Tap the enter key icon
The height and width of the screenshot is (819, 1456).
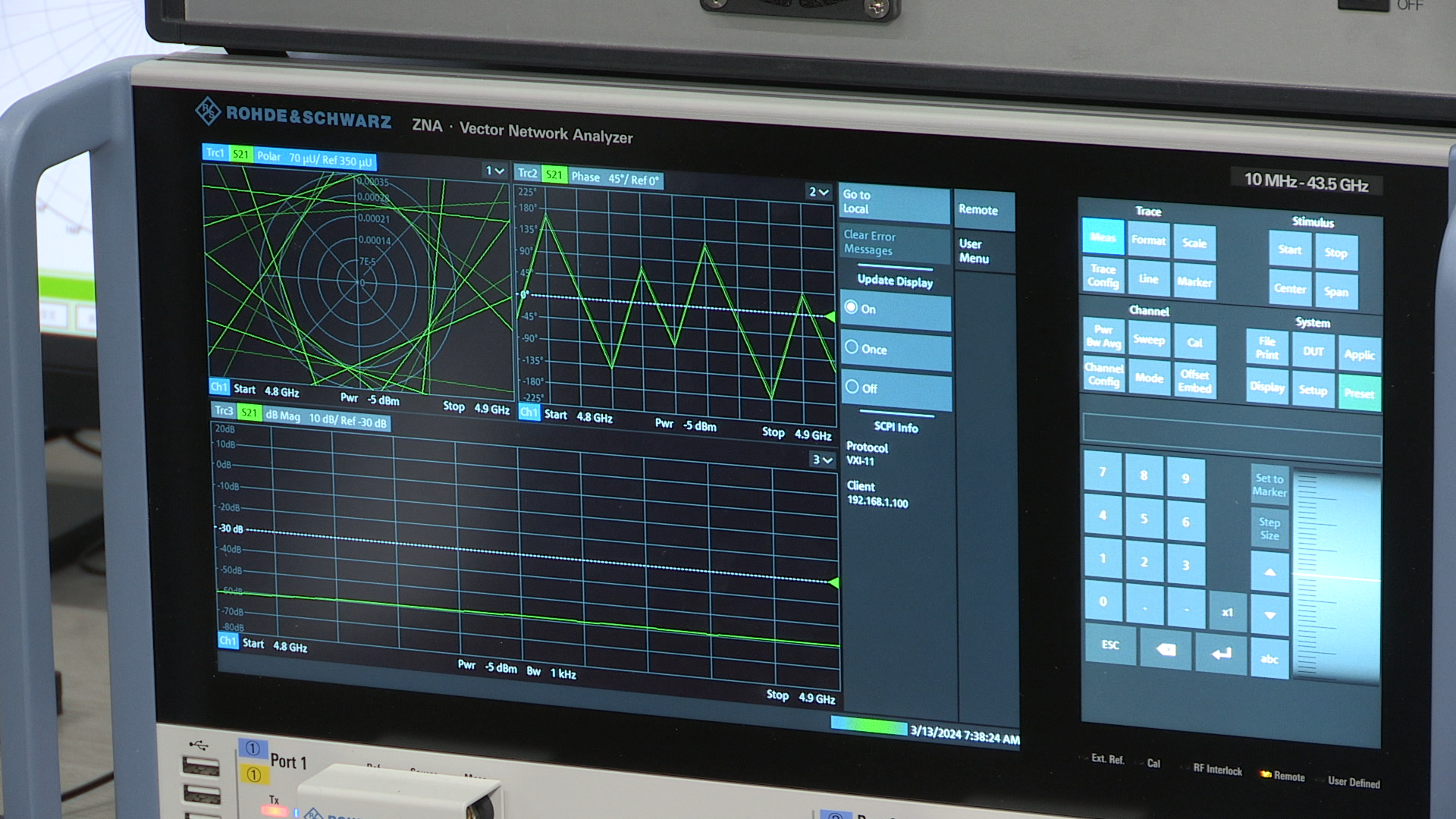coord(1221,654)
